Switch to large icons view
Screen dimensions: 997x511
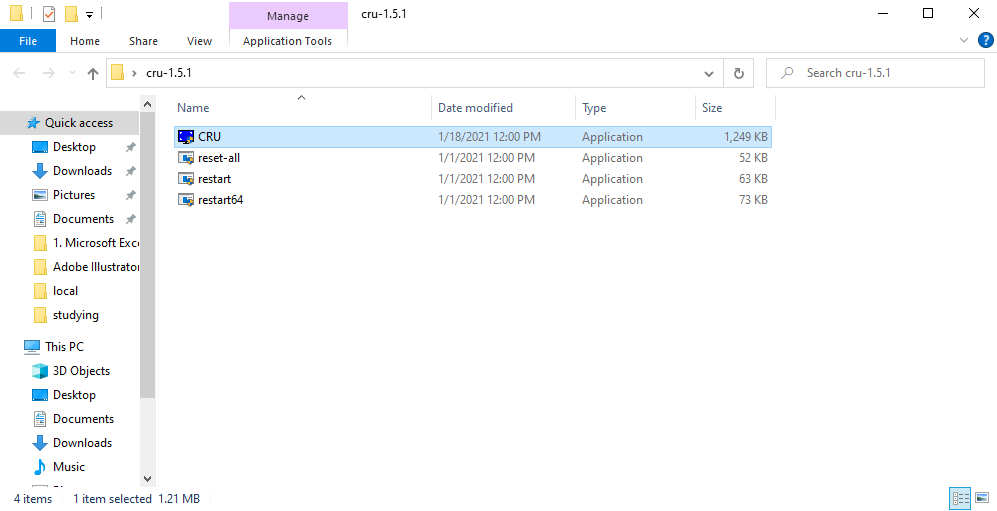pos(981,498)
